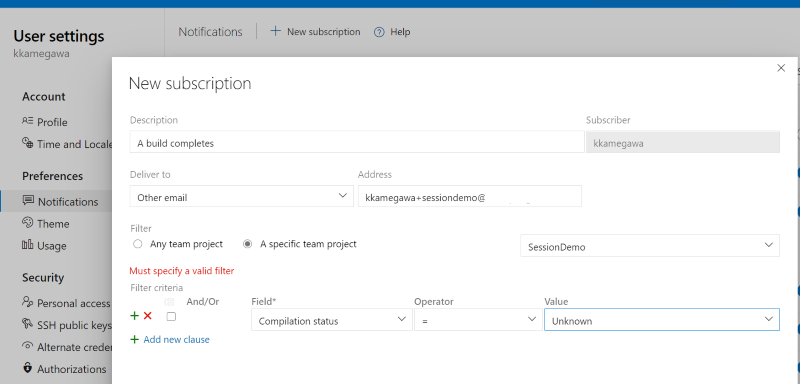The width and height of the screenshot is (800, 384).
Task: Select A specific team project radio button
Action: [247, 244]
